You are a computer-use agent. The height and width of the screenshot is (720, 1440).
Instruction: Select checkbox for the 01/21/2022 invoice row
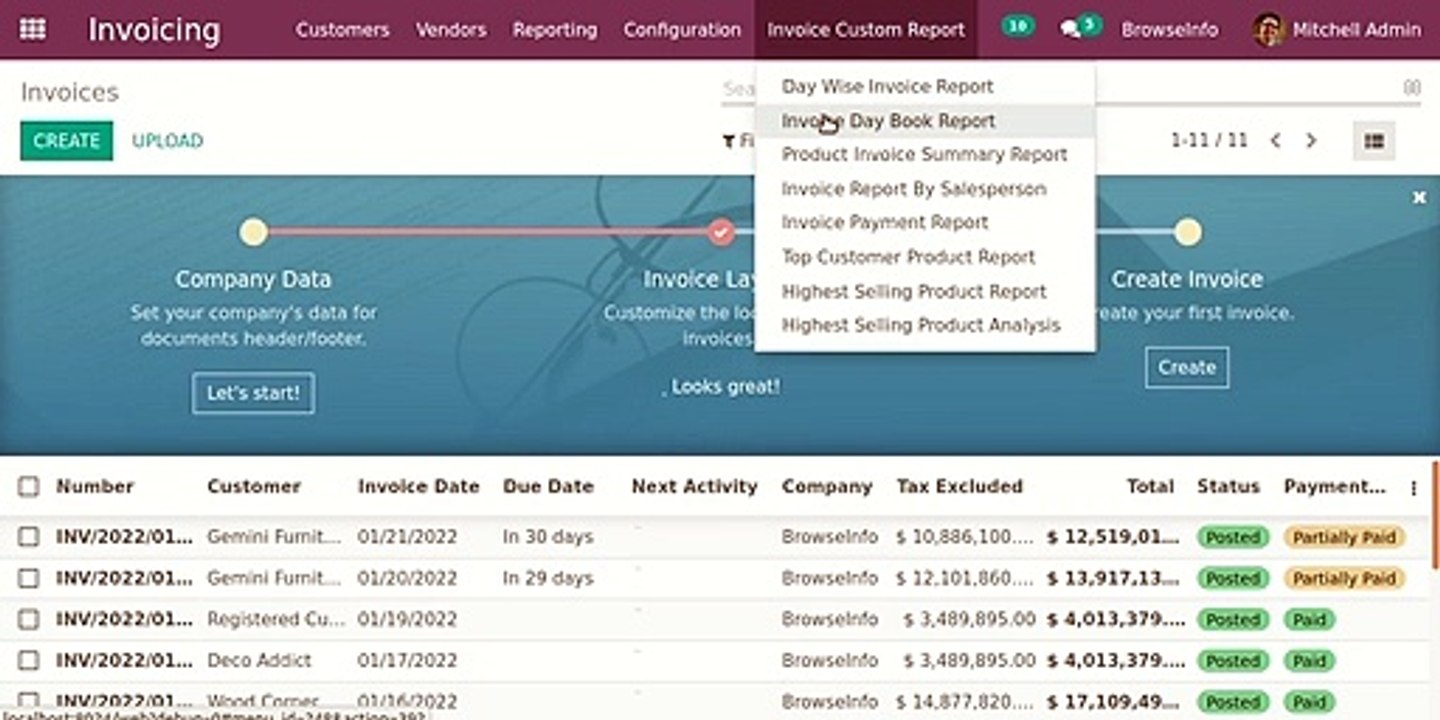tap(28, 537)
